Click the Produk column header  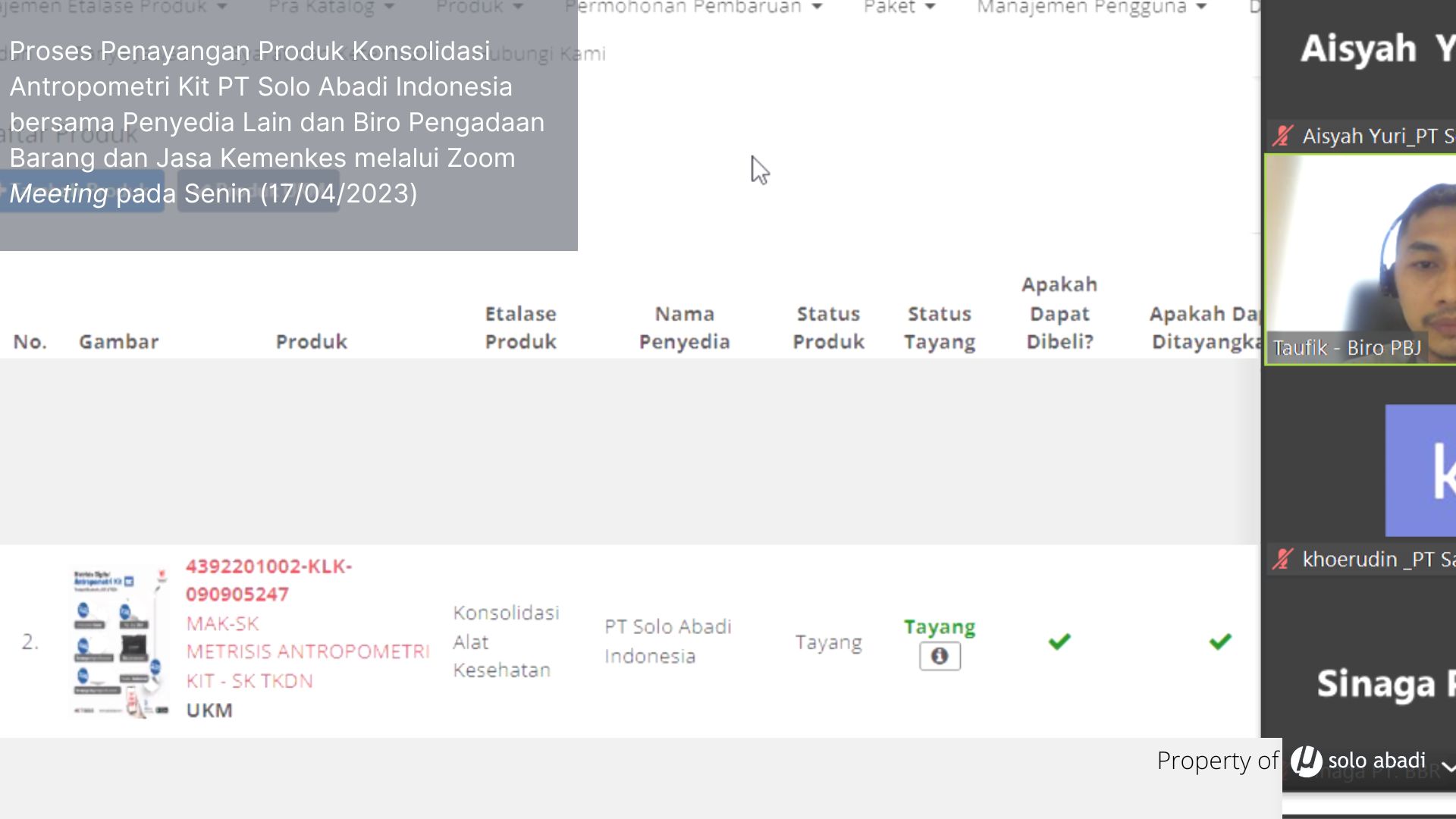(x=312, y=342)
